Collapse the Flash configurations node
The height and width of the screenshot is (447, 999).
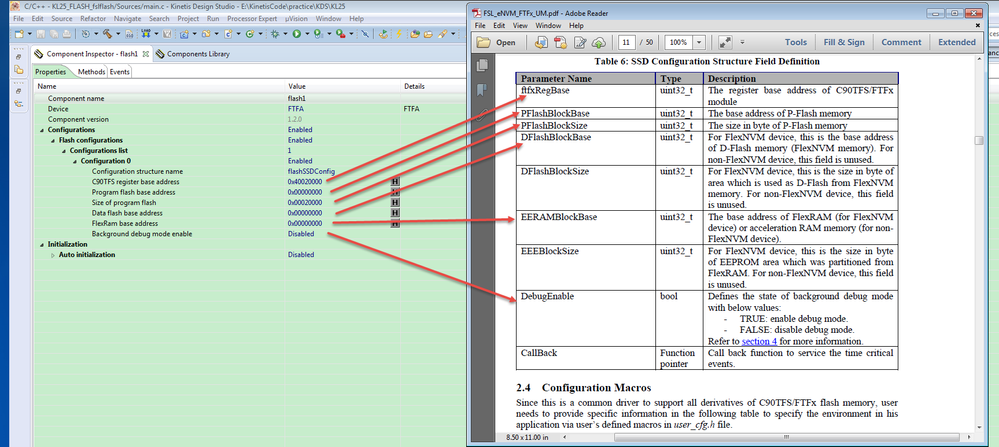point(52,140)
